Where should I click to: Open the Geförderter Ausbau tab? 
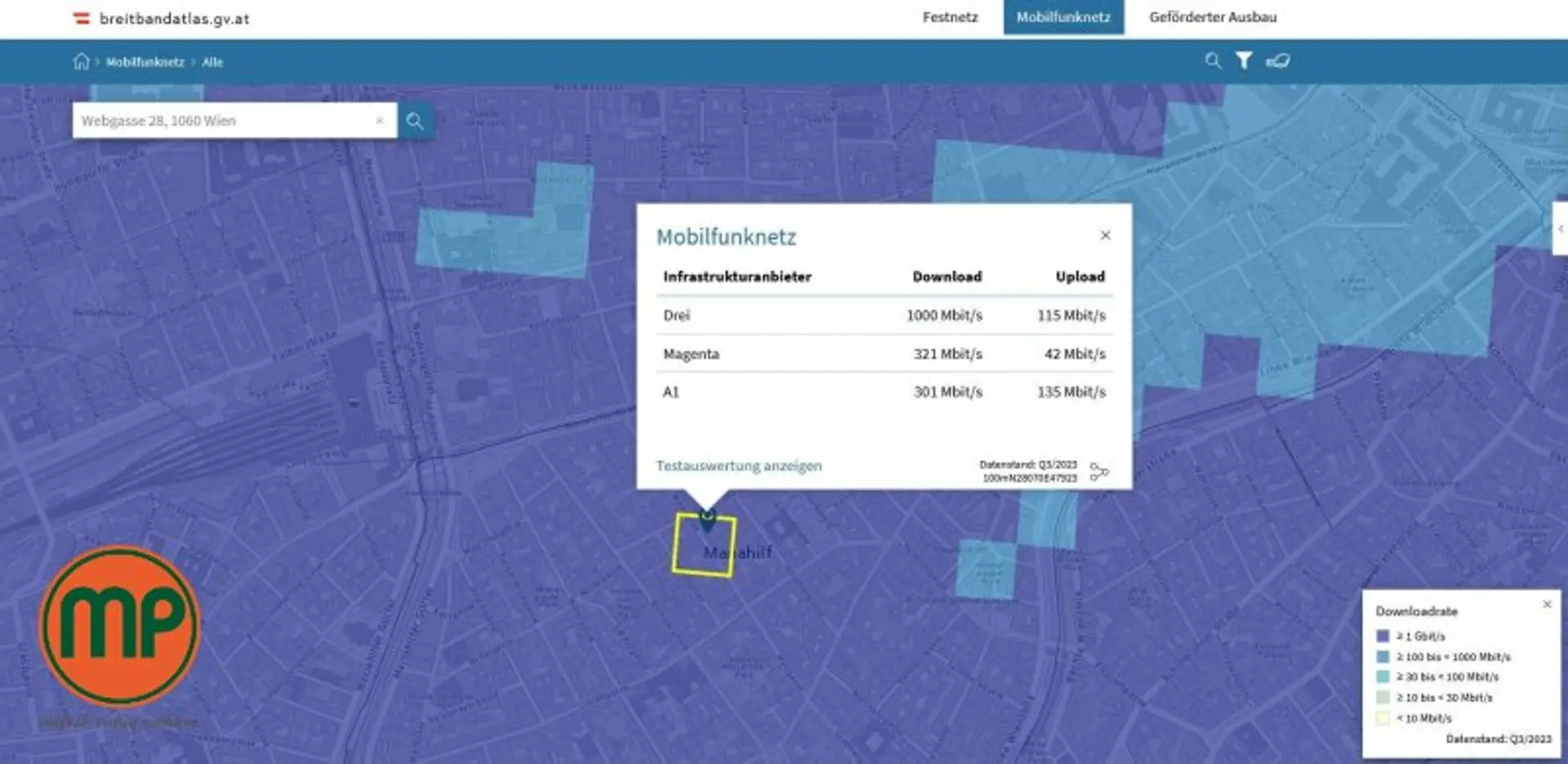point(1213,17)
